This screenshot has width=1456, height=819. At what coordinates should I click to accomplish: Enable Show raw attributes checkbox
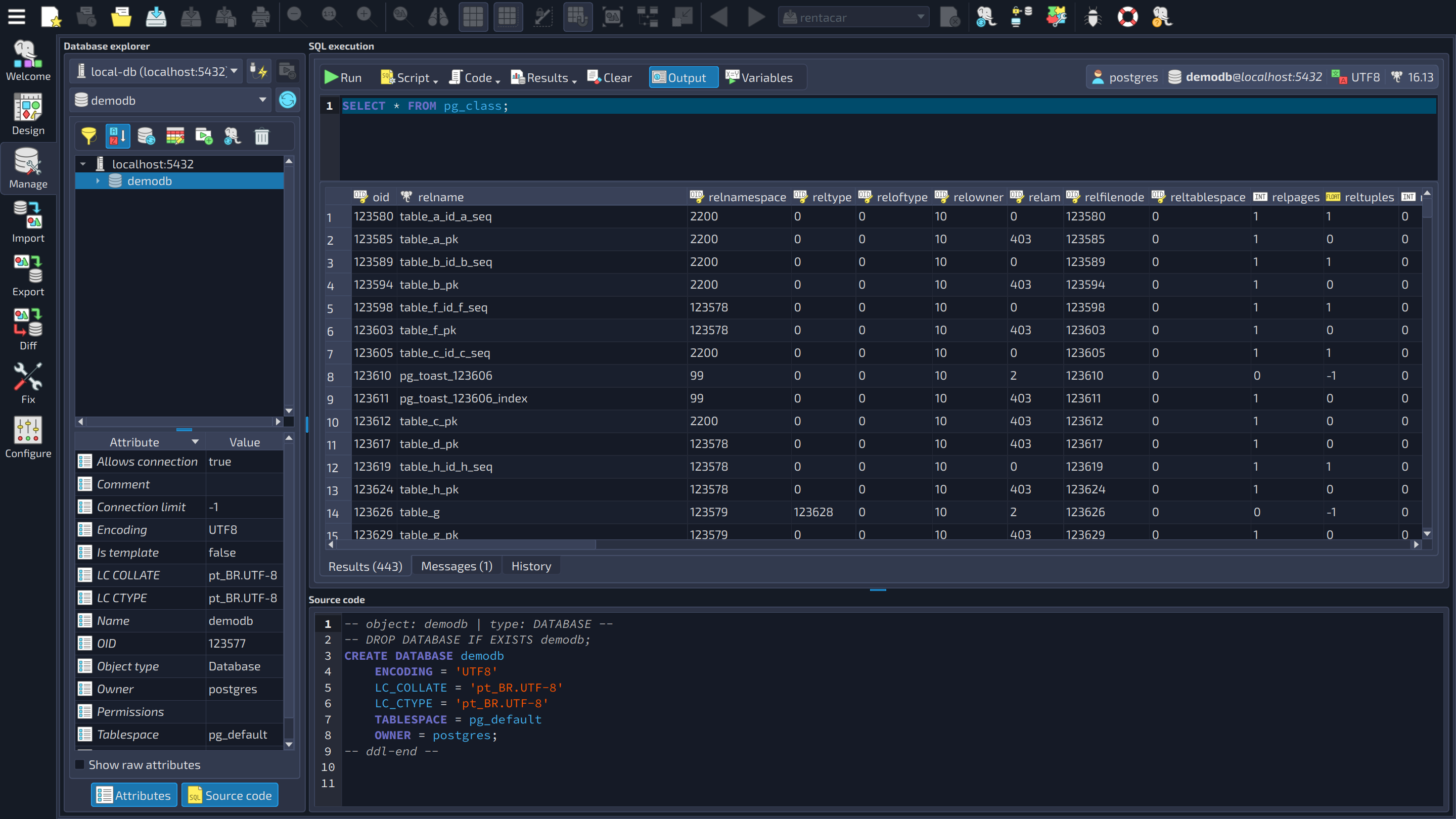click(x=80, y=765)
